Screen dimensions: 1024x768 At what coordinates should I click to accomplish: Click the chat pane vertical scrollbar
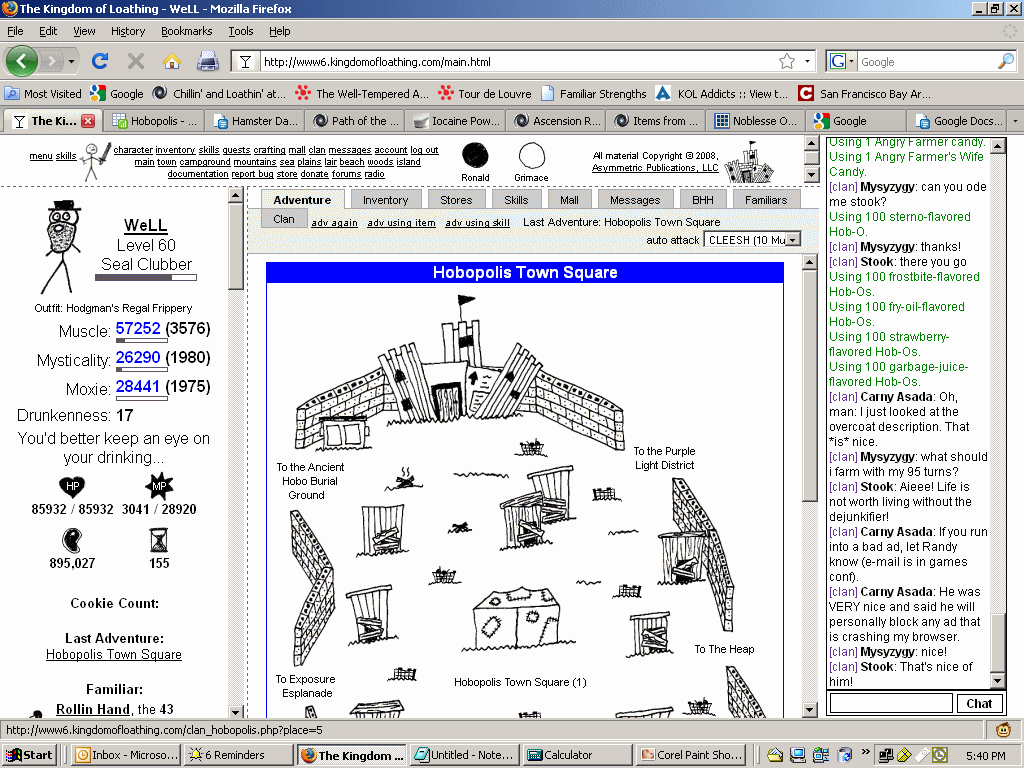click(x=998, y=400)
